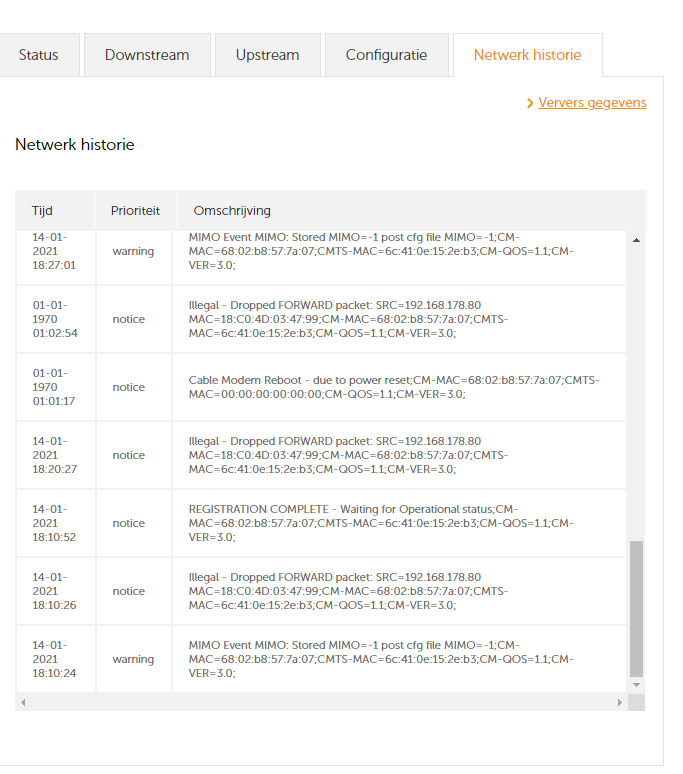Switch to the Downstream tab
The height and width of the screenshot is (774, 683).
coord(147,55)
